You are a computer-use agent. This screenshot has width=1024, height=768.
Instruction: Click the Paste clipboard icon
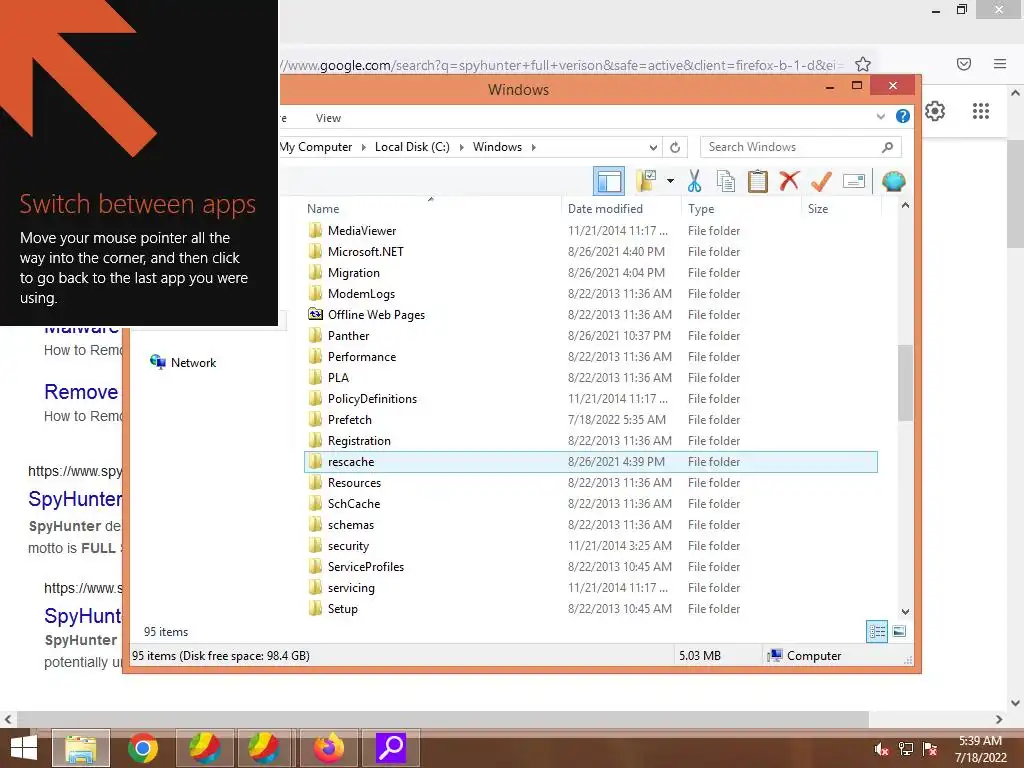[758, 181]
